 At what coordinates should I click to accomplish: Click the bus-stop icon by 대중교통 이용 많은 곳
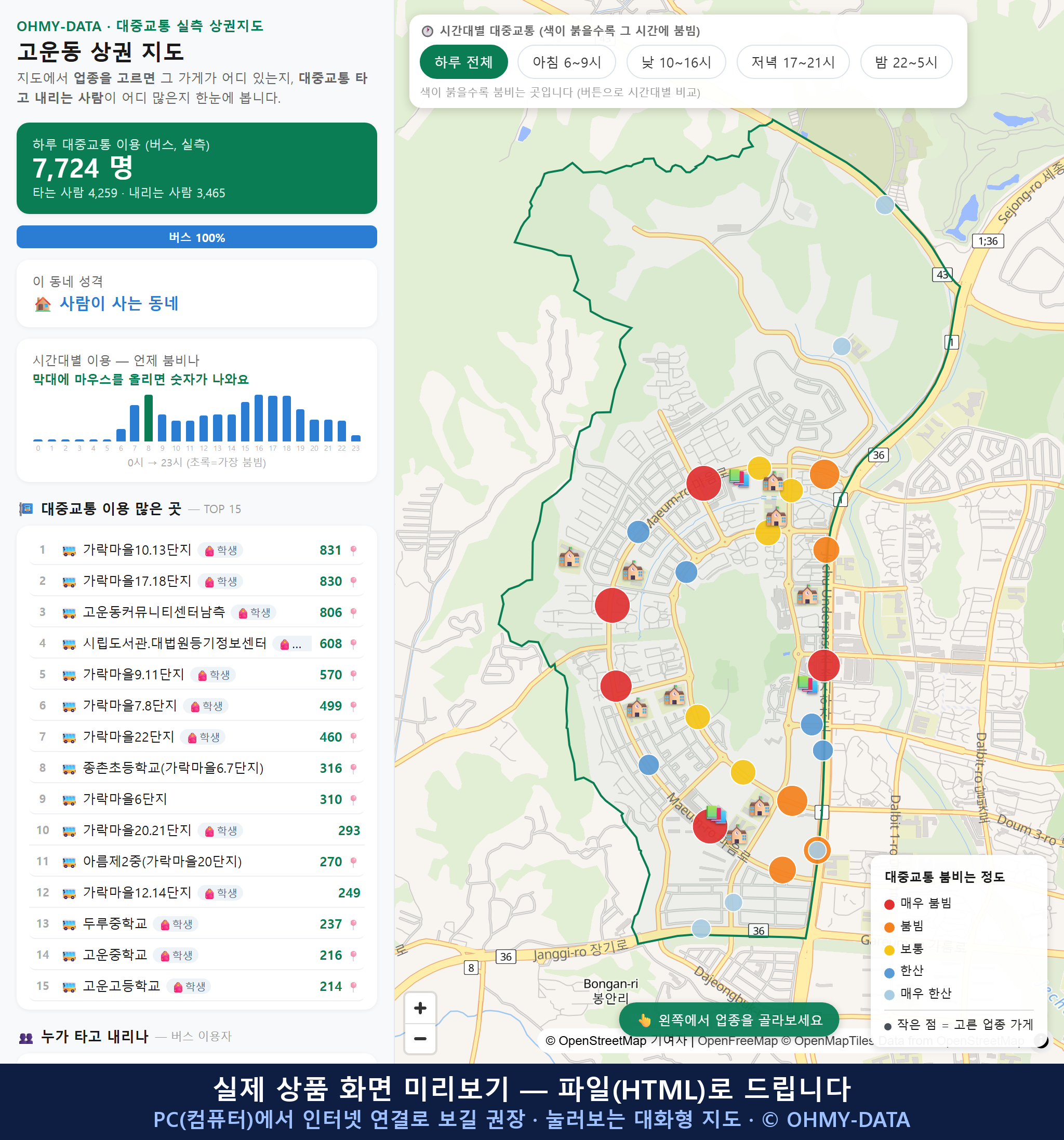point(26,509)
